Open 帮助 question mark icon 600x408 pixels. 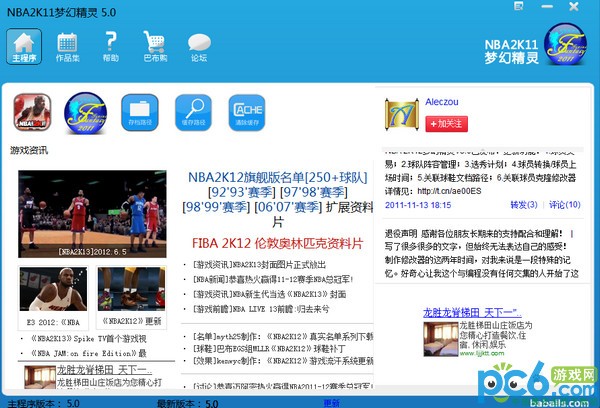click(x=111, y=47)
